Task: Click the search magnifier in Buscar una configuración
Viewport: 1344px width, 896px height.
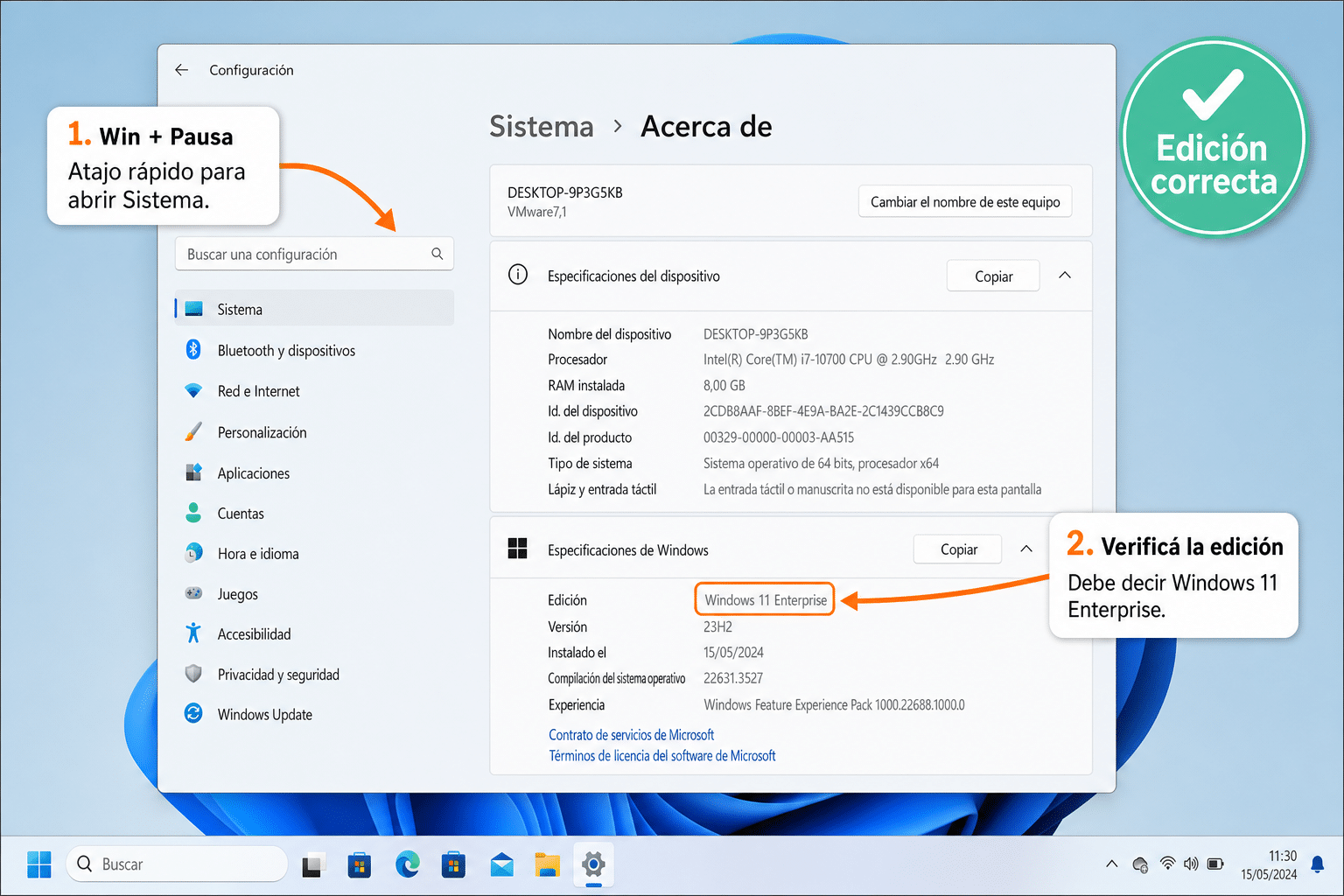Action: 437,254
